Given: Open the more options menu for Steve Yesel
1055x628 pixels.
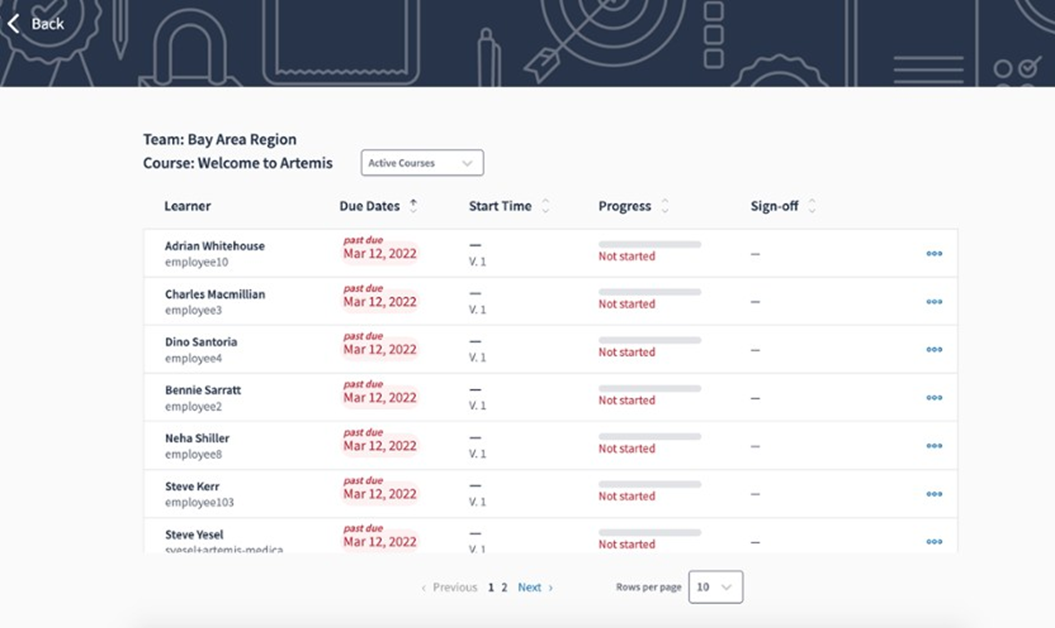Looking at the screenshot, I should (x=933, y=542).
